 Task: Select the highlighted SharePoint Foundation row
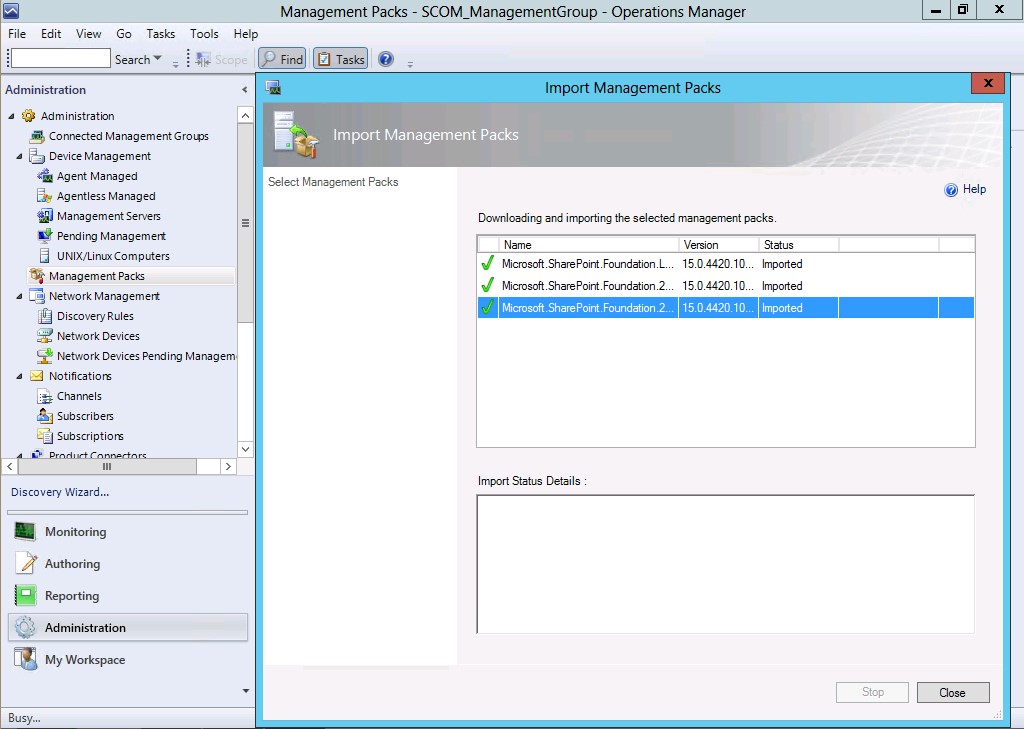726,308
